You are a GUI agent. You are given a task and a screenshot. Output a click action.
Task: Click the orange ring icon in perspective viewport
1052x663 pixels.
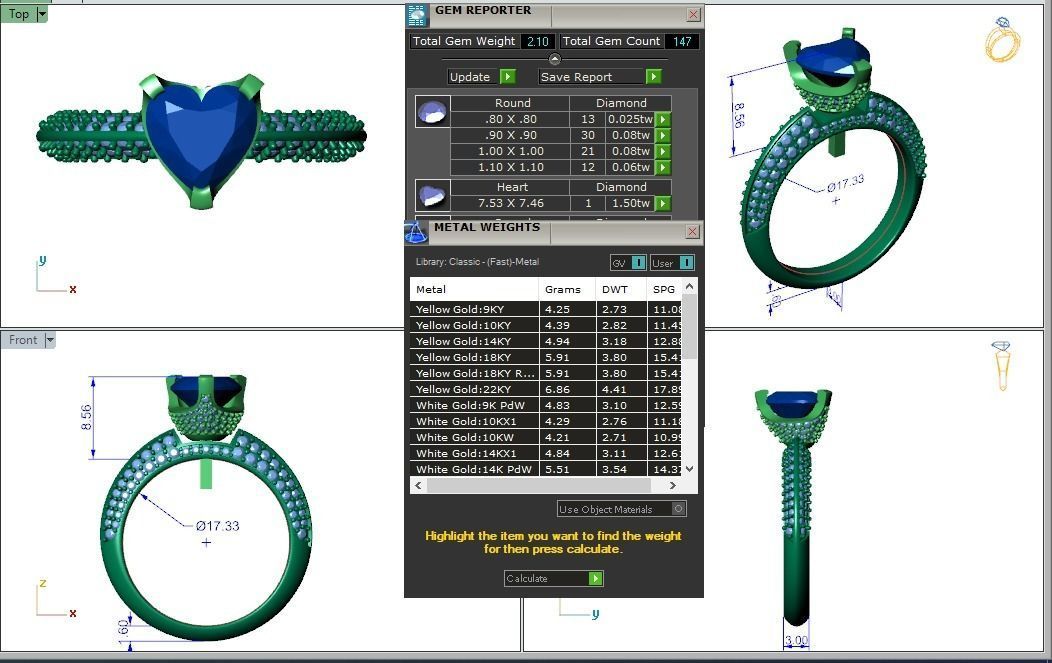(1002, 40)
